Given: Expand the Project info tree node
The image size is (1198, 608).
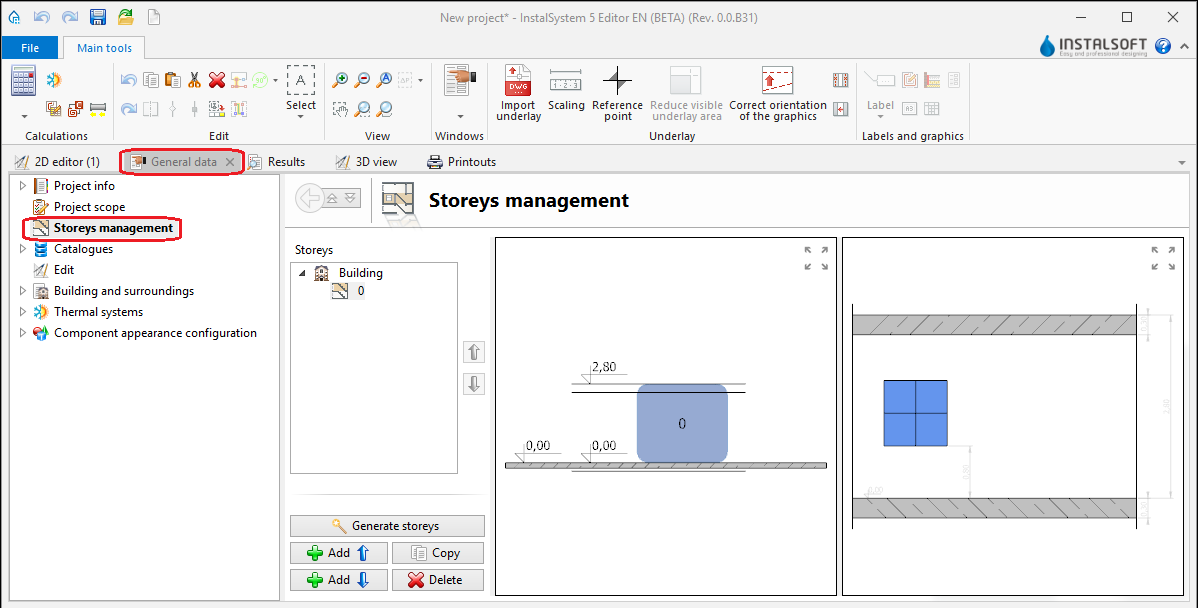Looking at the screenshot, I should (23, 186).
